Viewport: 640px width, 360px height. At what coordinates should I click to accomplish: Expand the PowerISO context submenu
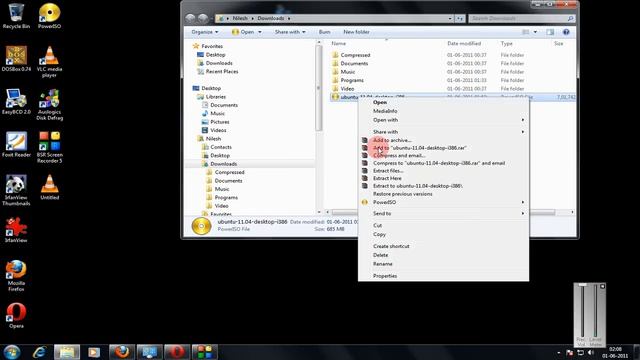pos(443,202)
